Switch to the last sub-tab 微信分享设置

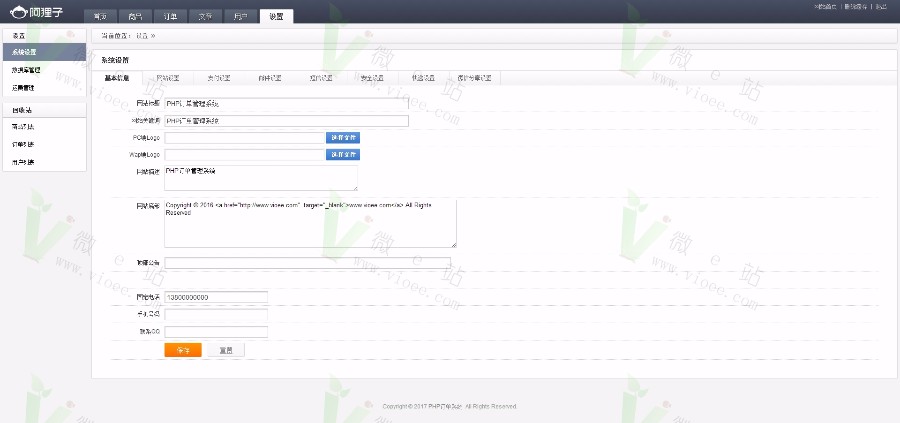click(x=474, y=78)
